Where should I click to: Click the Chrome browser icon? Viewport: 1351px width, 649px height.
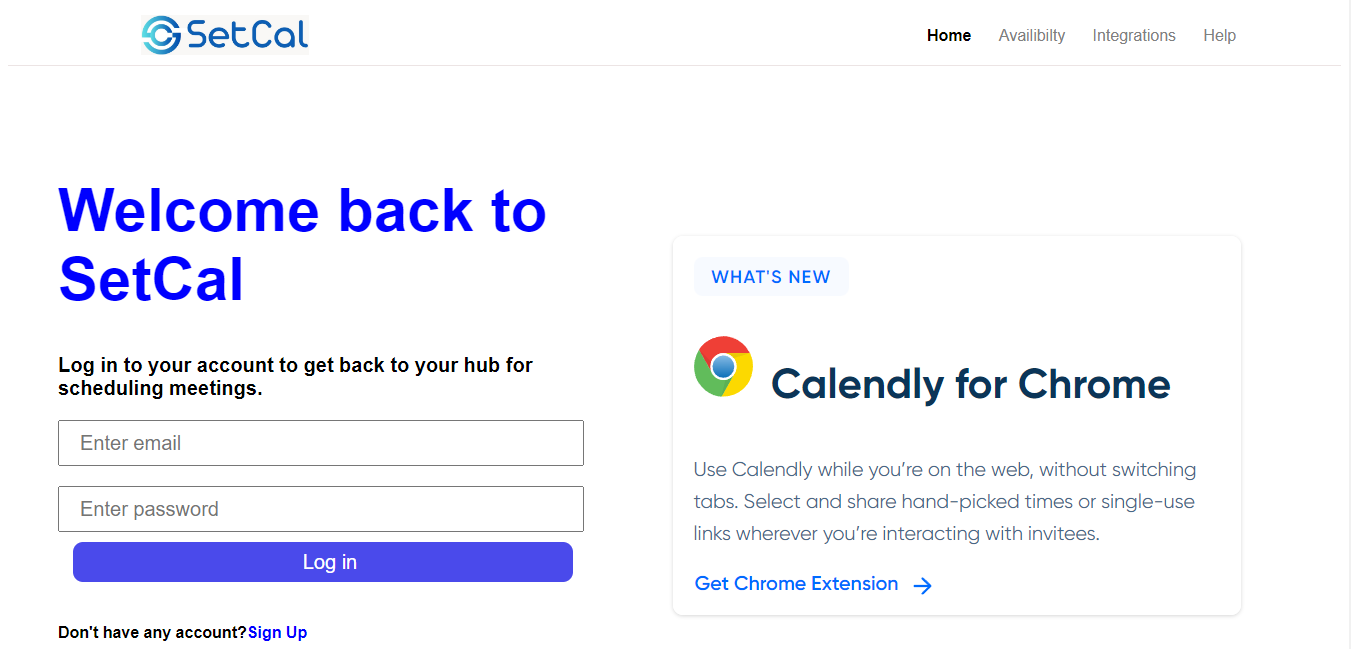pos(722,368)
